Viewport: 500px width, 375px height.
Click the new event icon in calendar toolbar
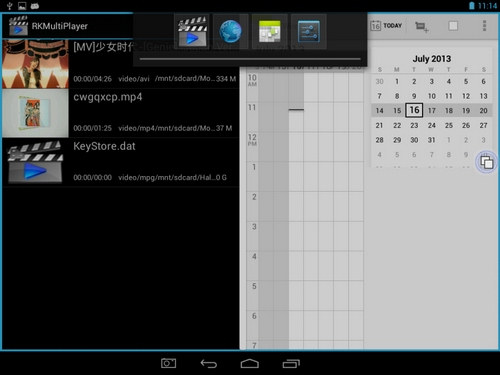tap(422, 26)
